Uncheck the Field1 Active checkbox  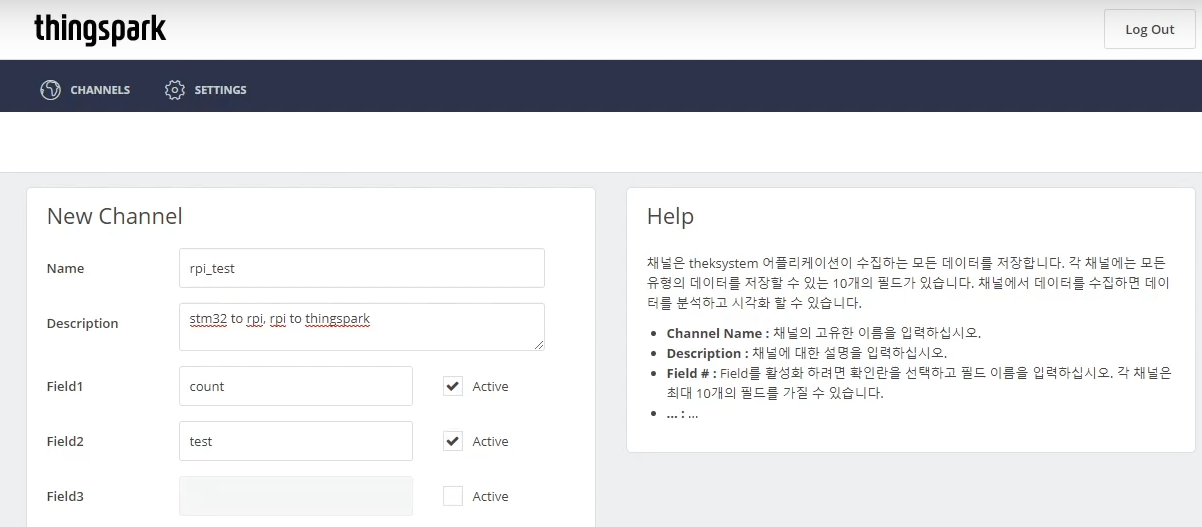click(453, 386)
